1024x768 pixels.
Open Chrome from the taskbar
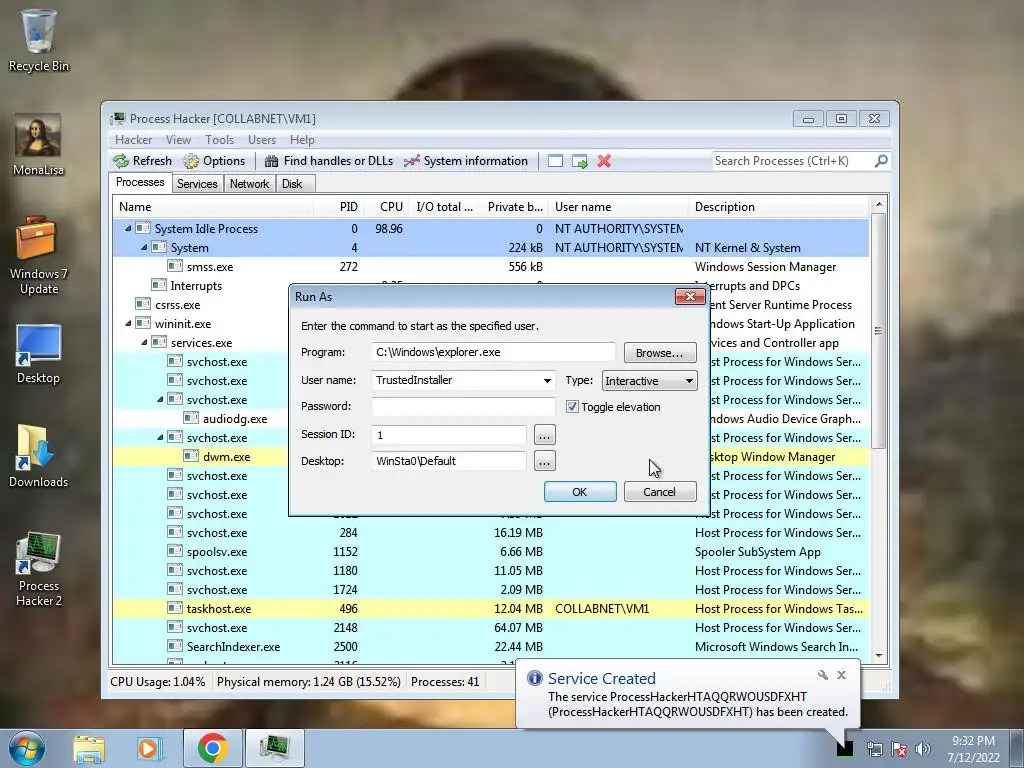point(212,748)
